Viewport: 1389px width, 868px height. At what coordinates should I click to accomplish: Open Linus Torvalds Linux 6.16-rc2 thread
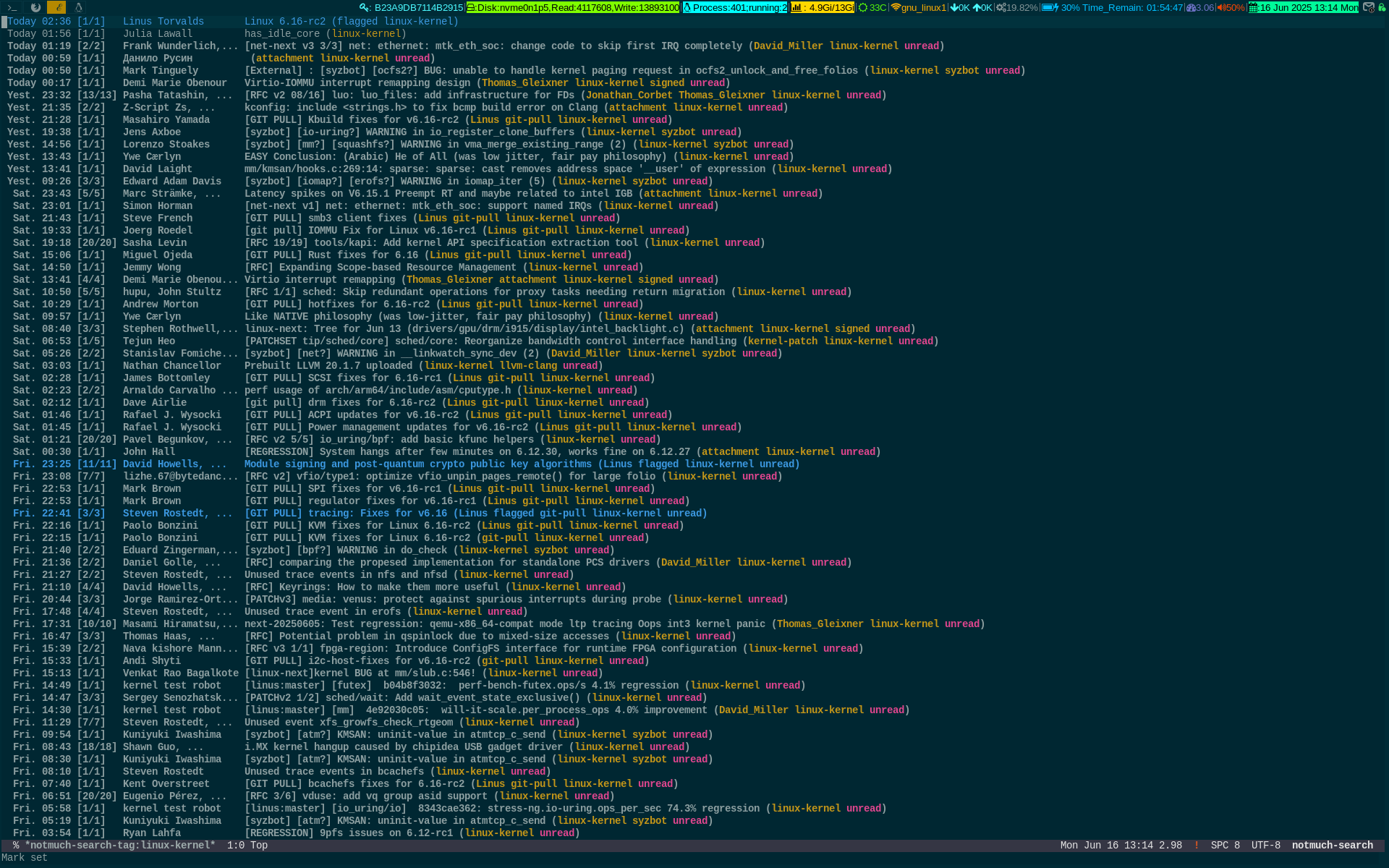click(694, 21)
